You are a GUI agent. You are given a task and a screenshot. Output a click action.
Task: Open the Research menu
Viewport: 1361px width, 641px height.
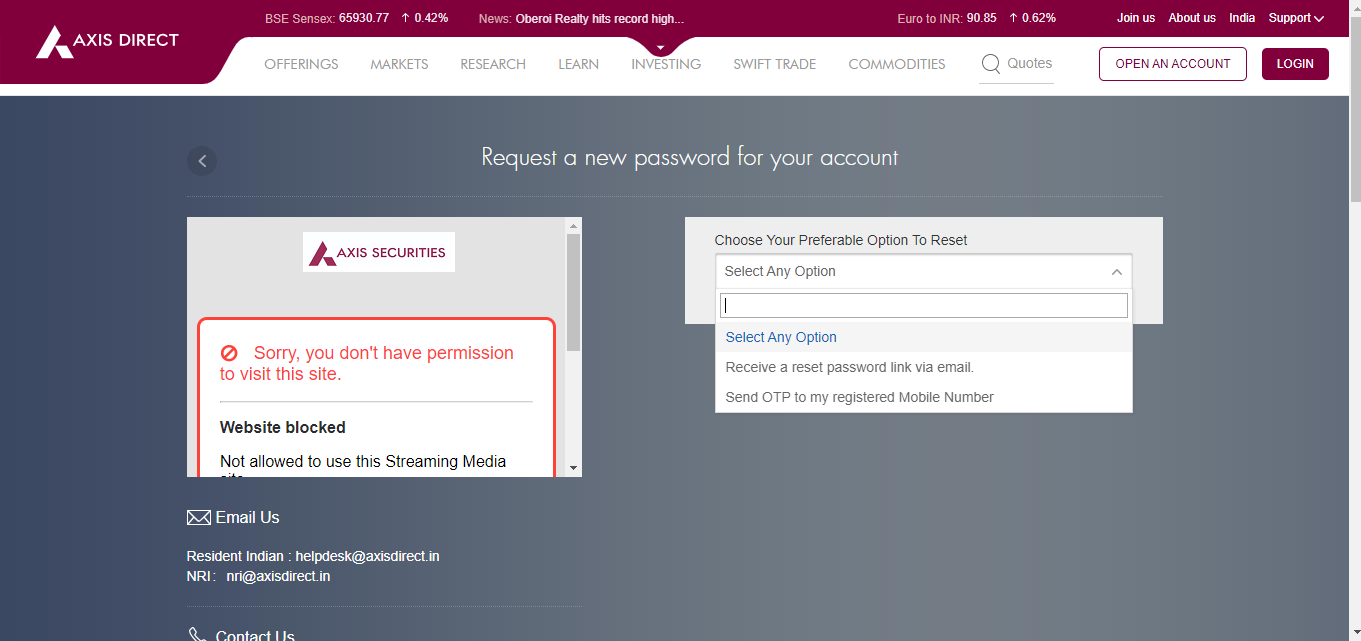pos(493,64)
